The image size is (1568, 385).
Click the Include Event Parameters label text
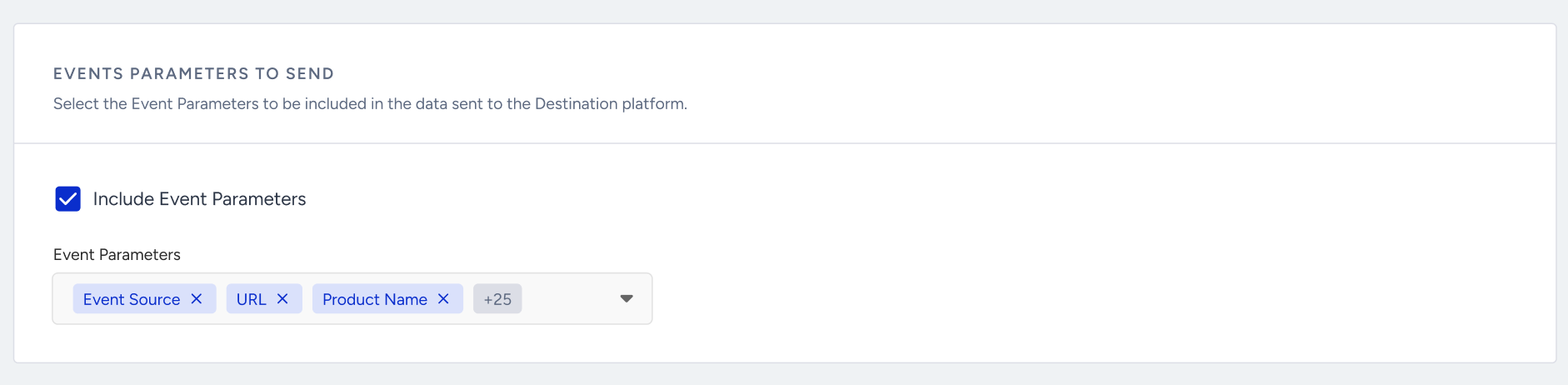click(x=199, y=199)
